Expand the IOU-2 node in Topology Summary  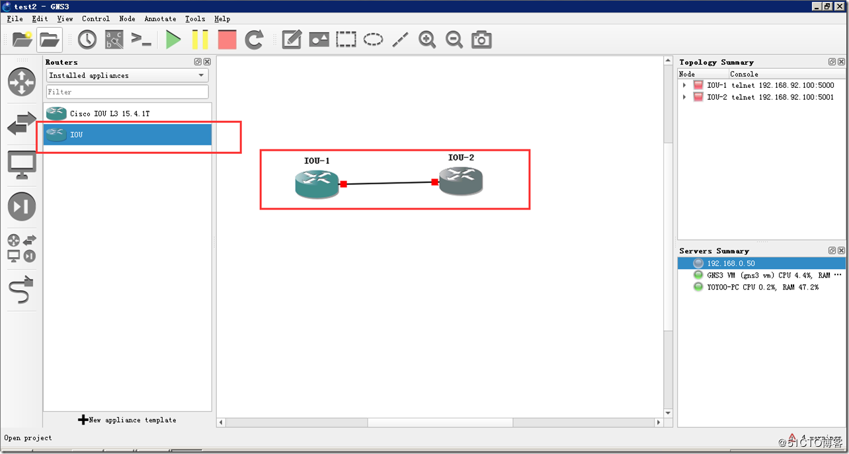(684, 97)
